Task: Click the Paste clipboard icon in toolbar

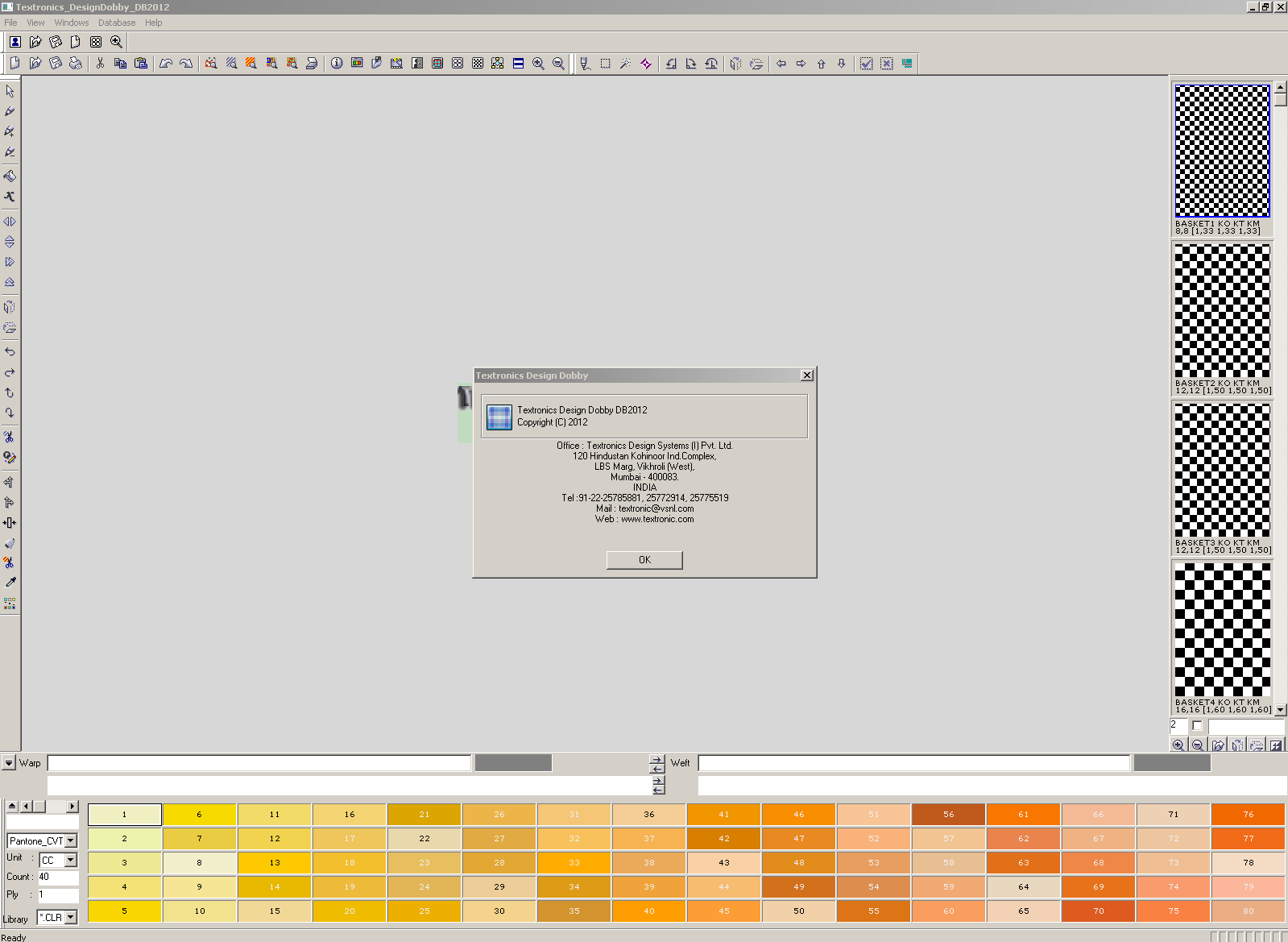Action: pyautogui.click(x=141, y=64)
